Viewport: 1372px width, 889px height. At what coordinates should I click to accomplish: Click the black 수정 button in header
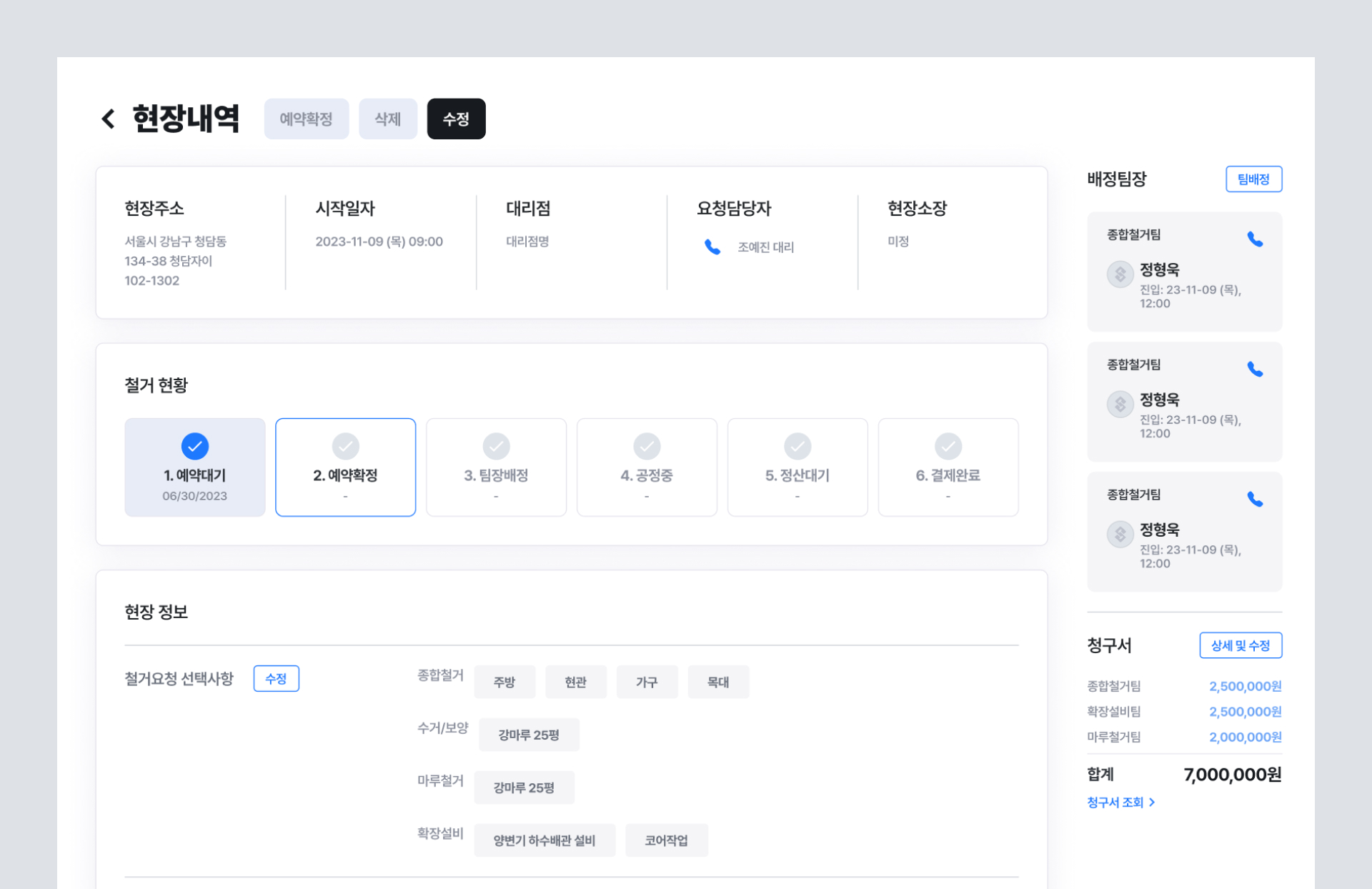456,119
